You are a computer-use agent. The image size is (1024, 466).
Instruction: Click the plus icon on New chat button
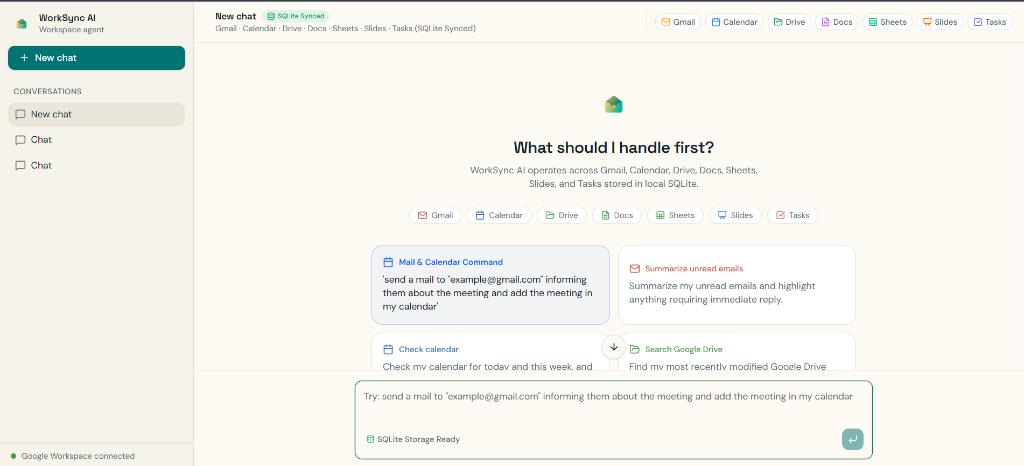24,57
